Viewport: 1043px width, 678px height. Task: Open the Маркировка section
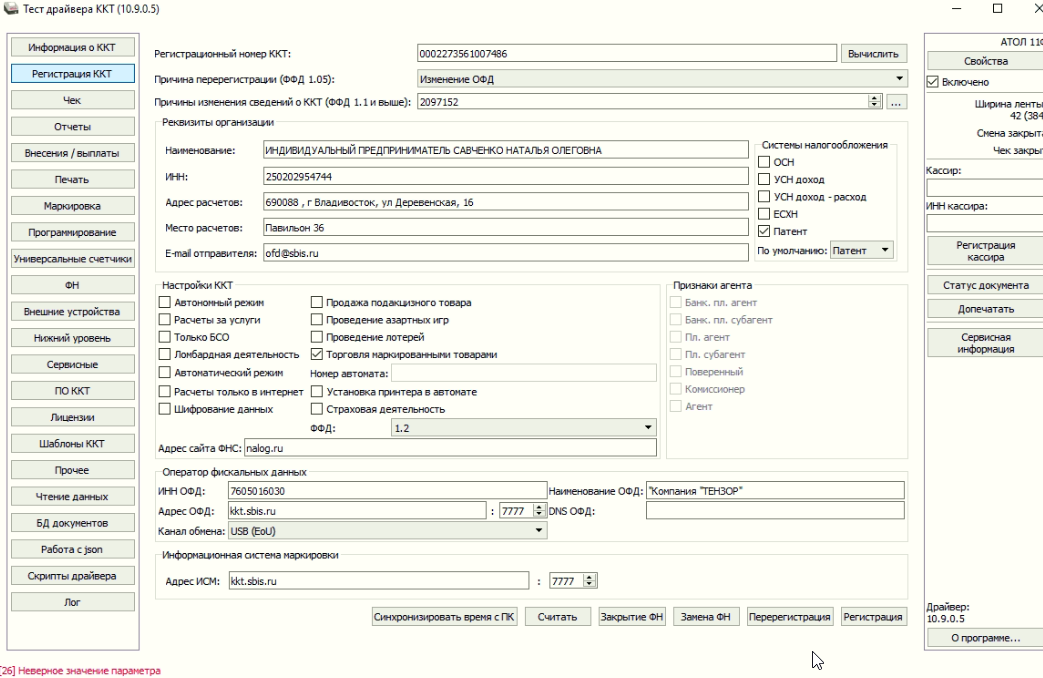[x=72, y=206]
